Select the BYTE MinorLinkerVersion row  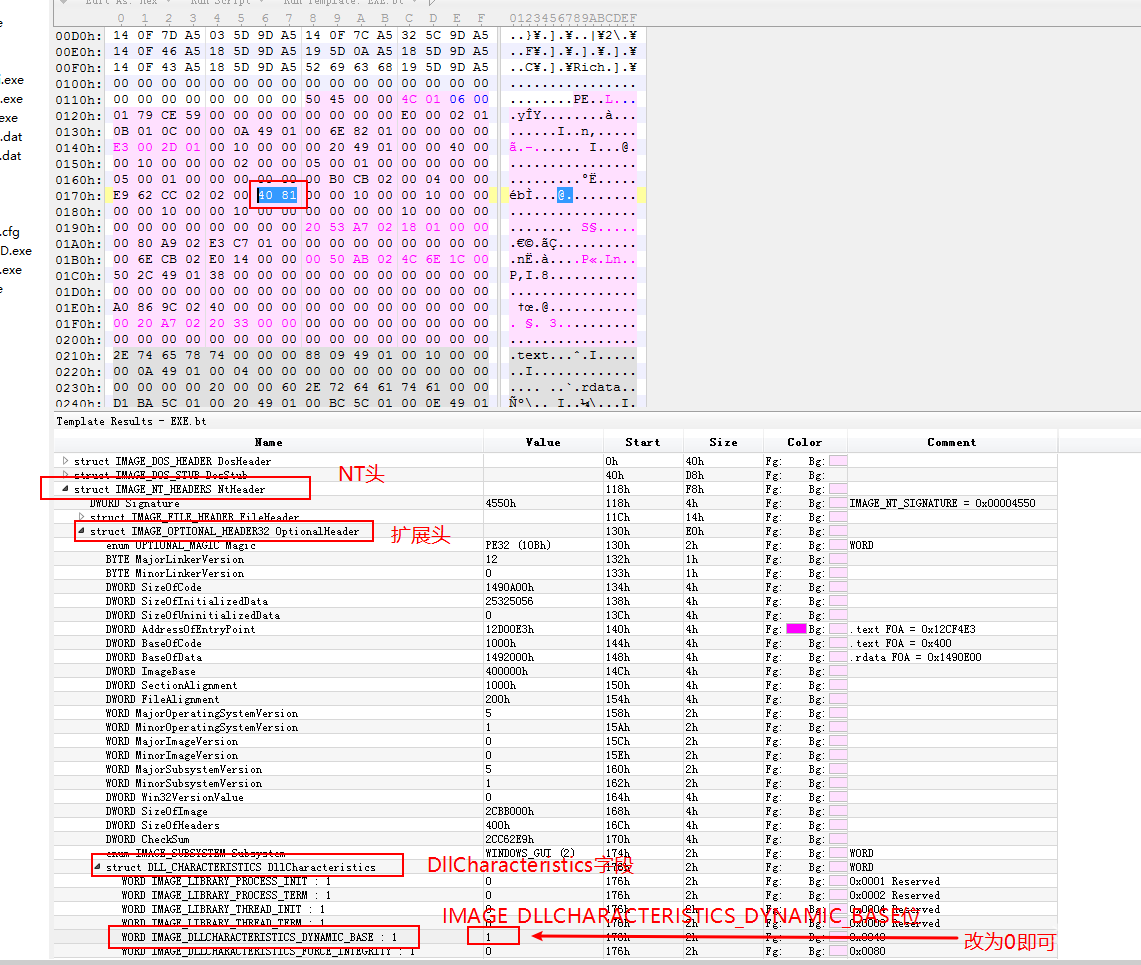555,573
